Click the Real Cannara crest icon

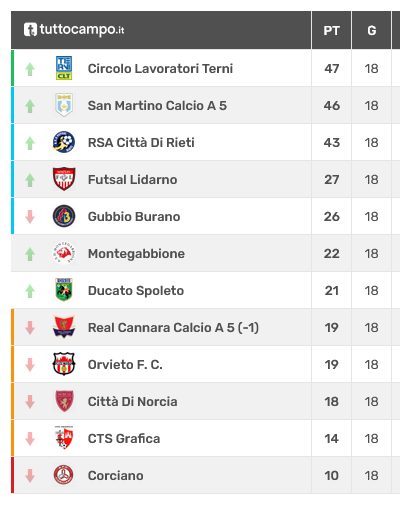coord(64,327)
